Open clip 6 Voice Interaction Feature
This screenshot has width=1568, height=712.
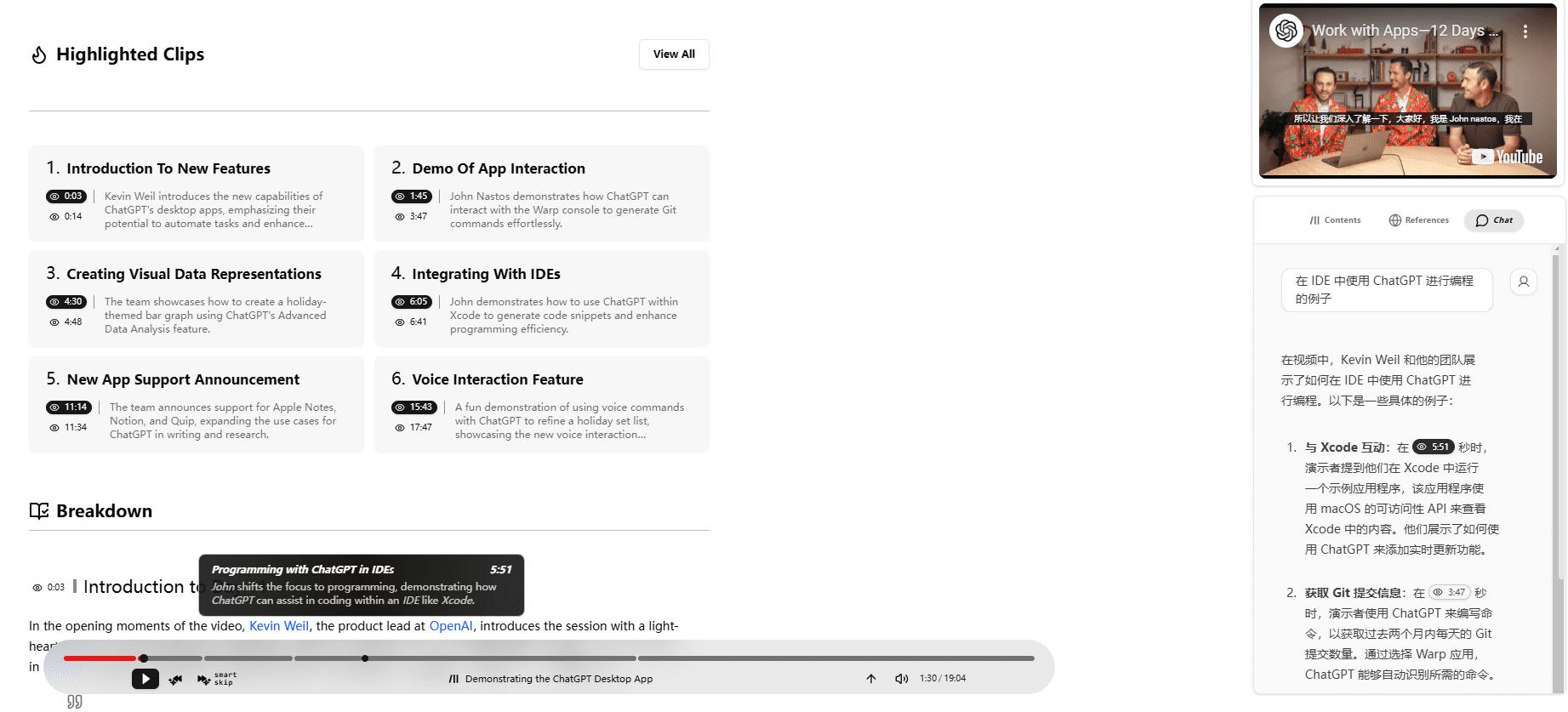(x=542, y=405)
